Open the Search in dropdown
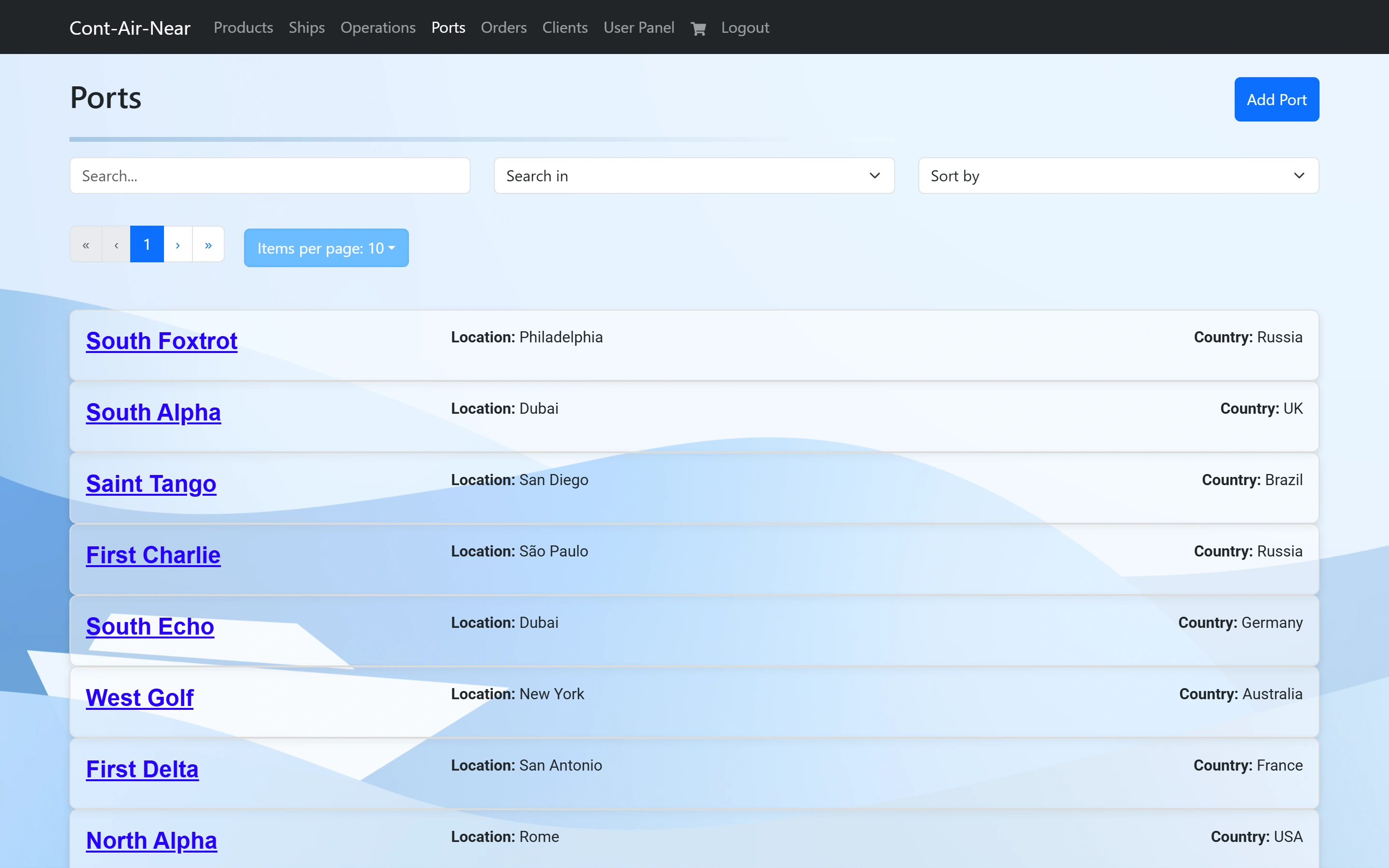Viewport: 1389px width, 868px height. pos(694,176)
